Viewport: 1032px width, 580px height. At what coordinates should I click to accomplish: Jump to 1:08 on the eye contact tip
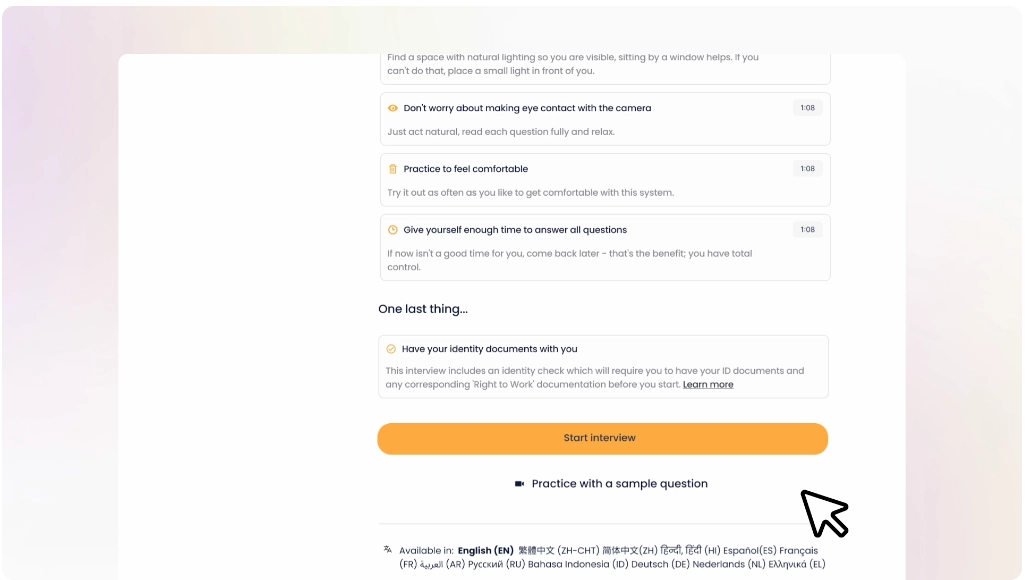(x=808, y=108)
